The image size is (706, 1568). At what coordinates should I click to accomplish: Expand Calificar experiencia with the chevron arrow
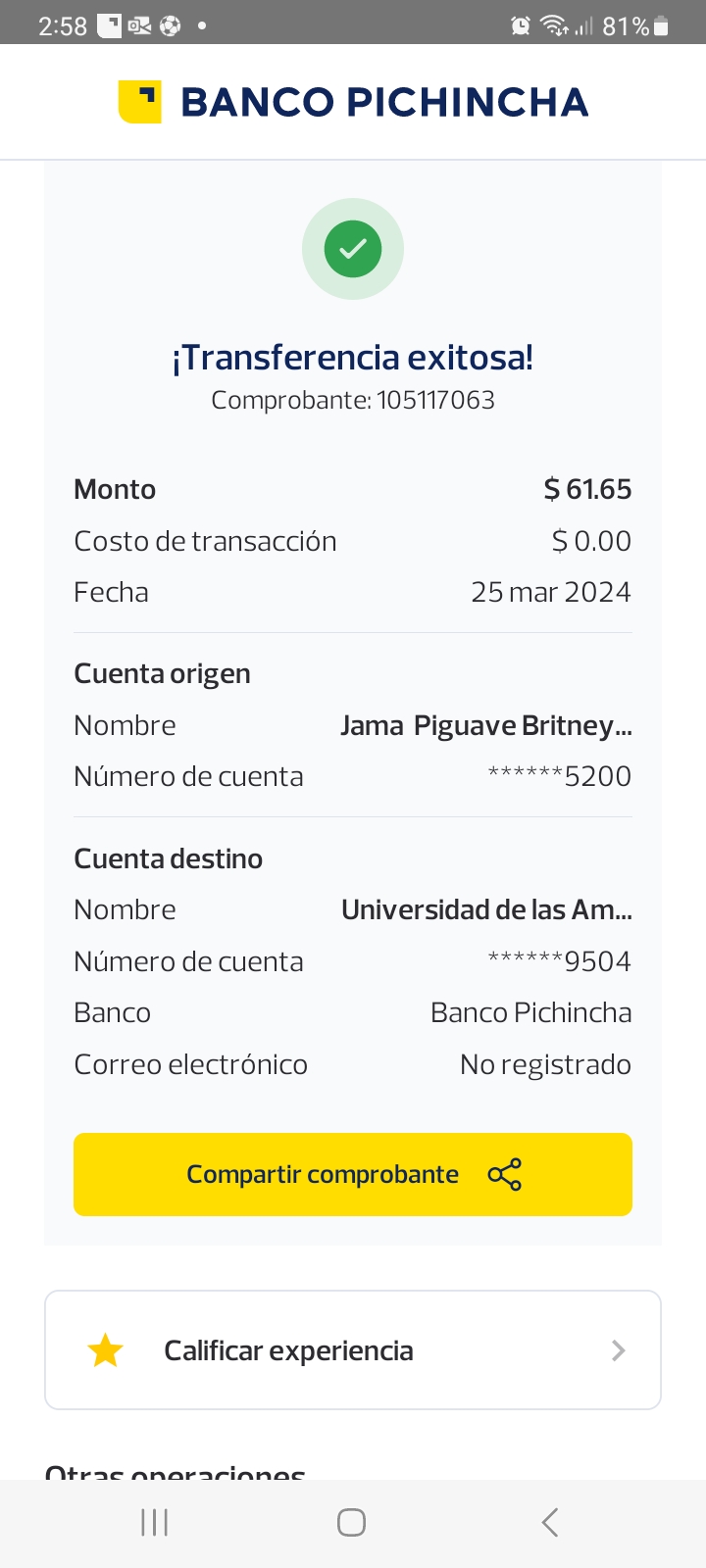click(618, 1350)
